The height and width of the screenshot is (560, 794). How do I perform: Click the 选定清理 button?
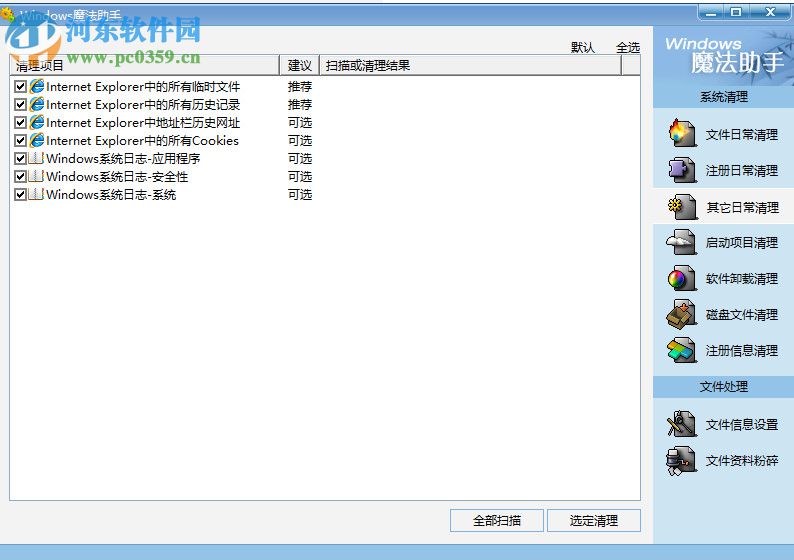[593, 521]
